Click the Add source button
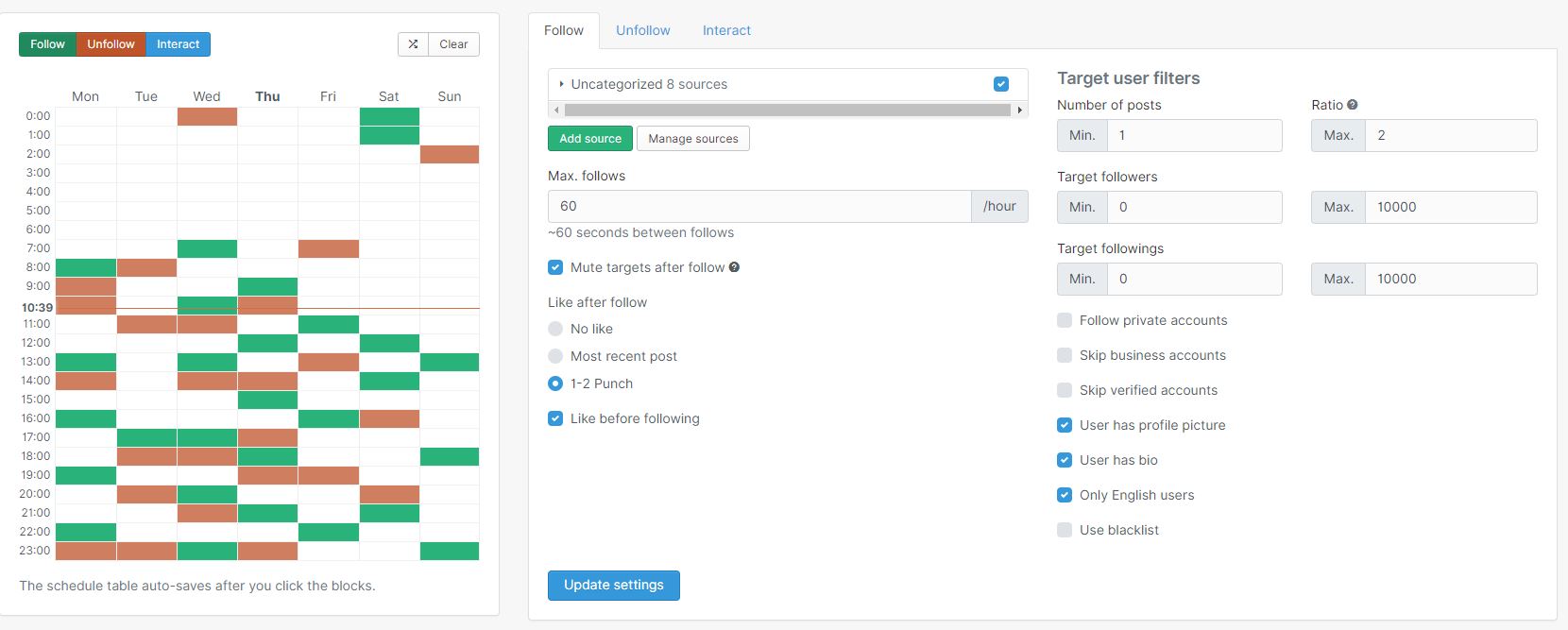 590,139
